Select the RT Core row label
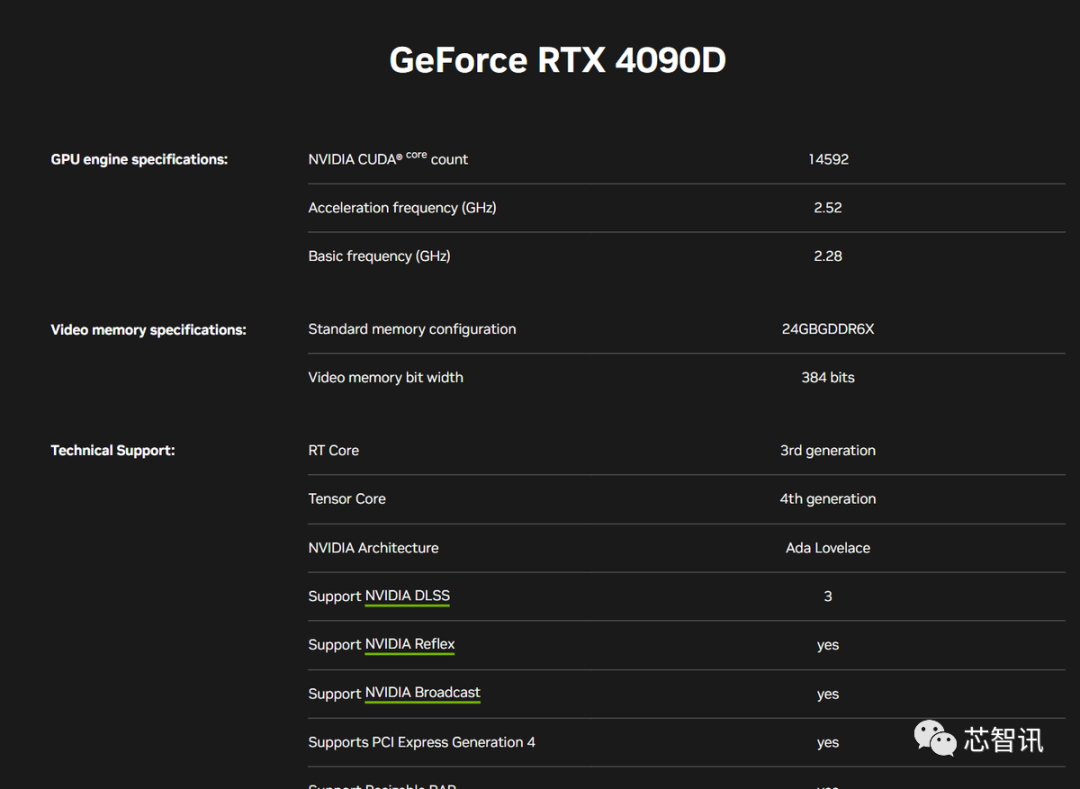This screenshot has width=1080, height=789. point(333,451)
